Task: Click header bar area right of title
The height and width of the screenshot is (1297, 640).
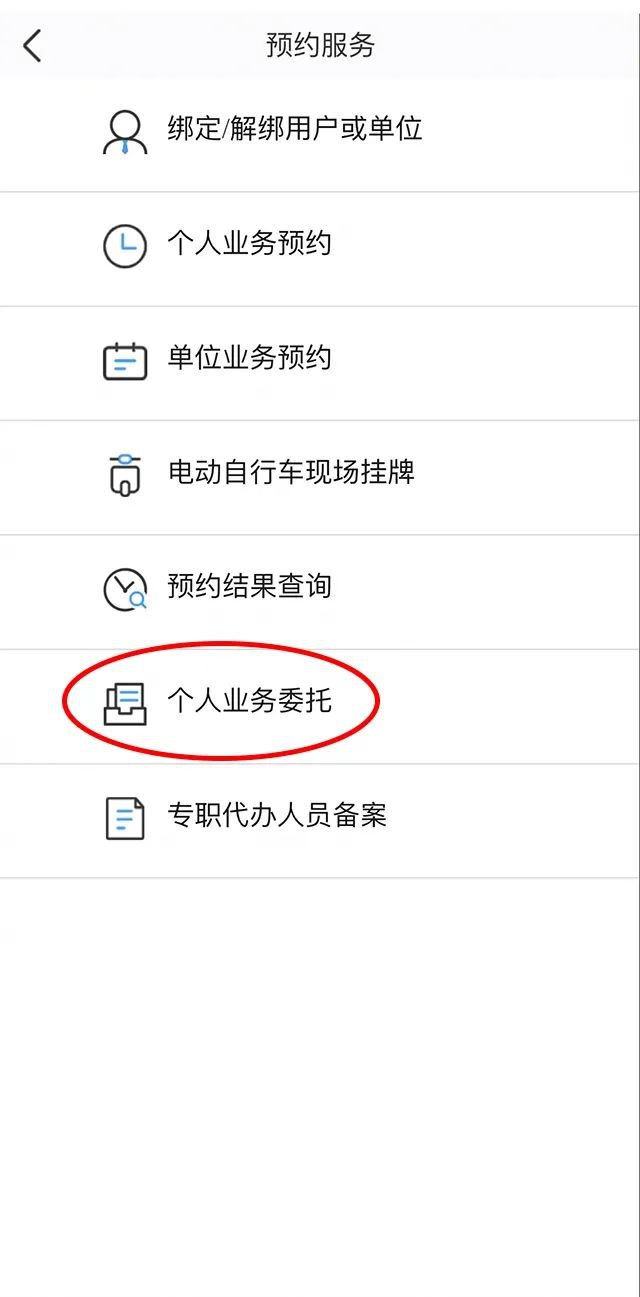Action: click(x=508, y=45)
